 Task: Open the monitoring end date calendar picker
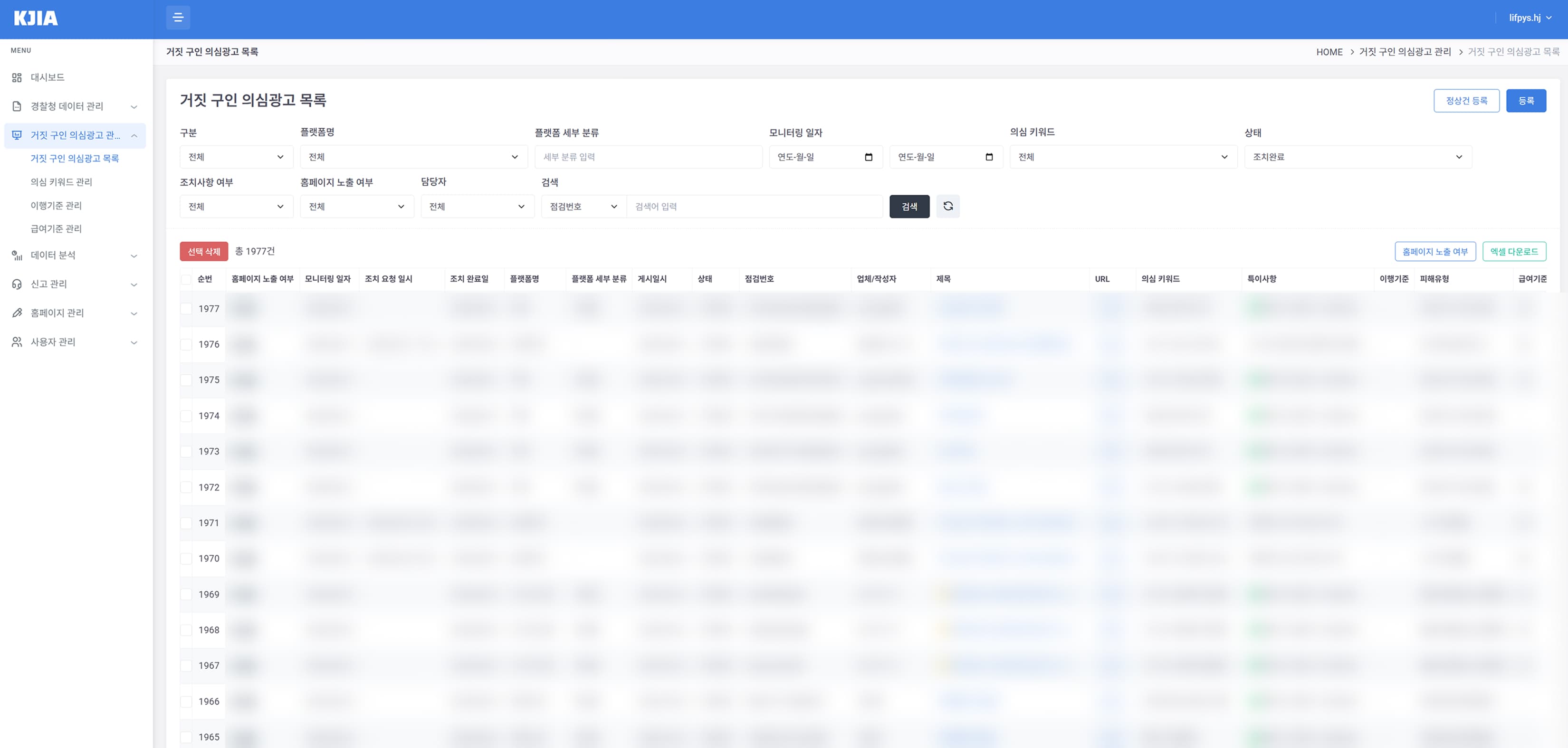[988, 157]
